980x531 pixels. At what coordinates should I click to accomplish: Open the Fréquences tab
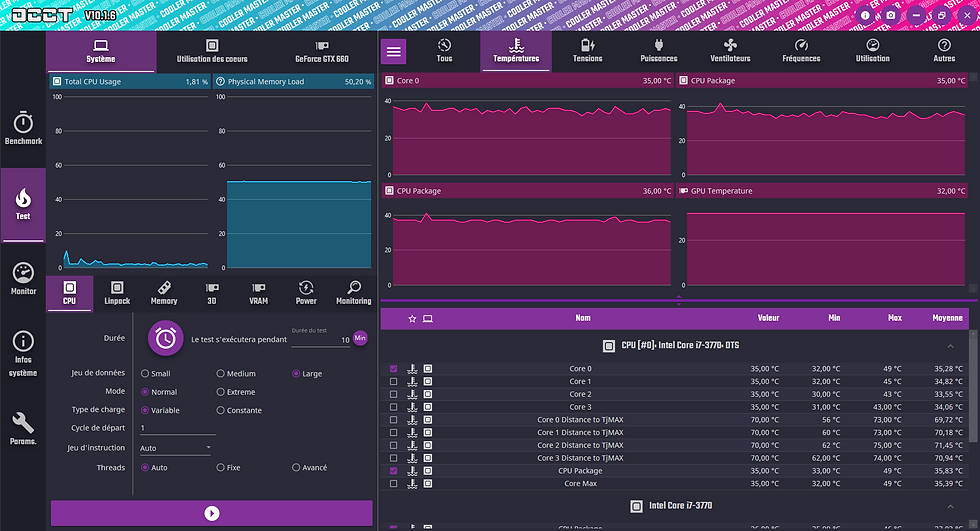[801, 51]
